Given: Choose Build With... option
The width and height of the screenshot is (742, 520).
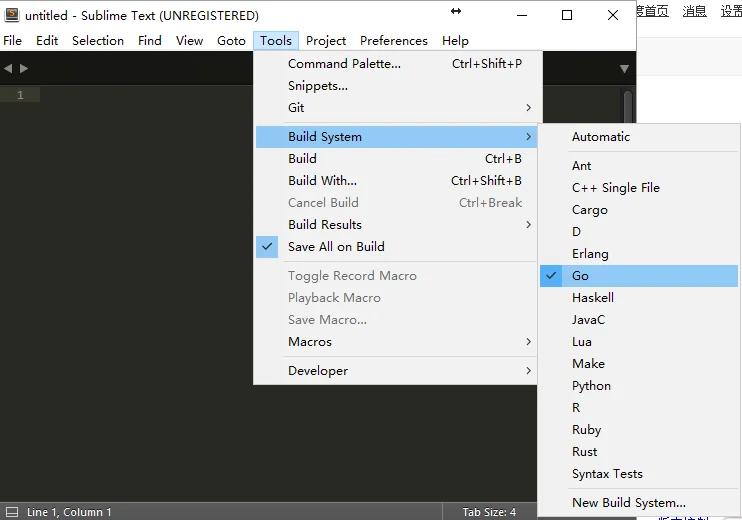Looking at the screenshot, I should point(397,181).
